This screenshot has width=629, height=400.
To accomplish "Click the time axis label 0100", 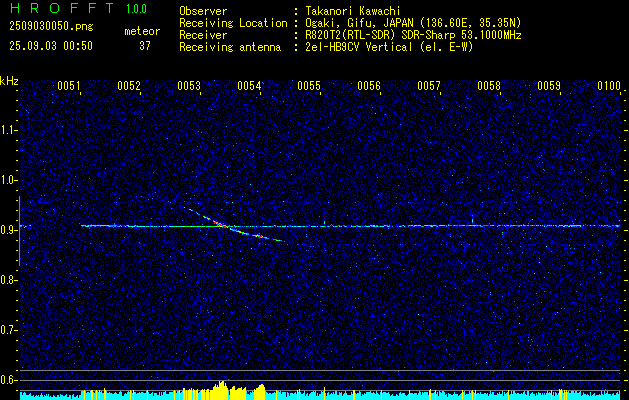I will [x=609, y=85].
